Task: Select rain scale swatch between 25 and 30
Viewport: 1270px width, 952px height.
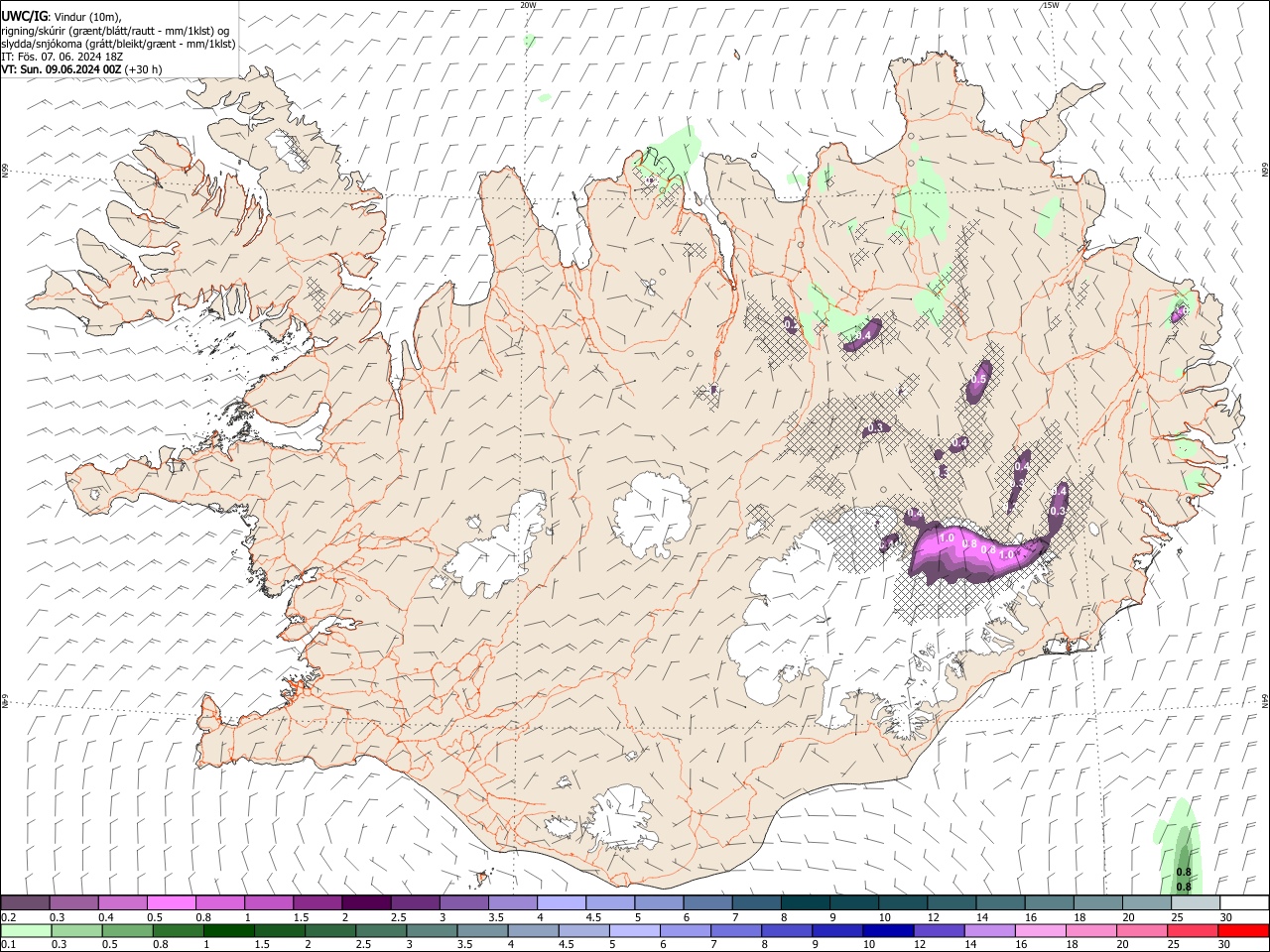Action: click(1193, 931)
